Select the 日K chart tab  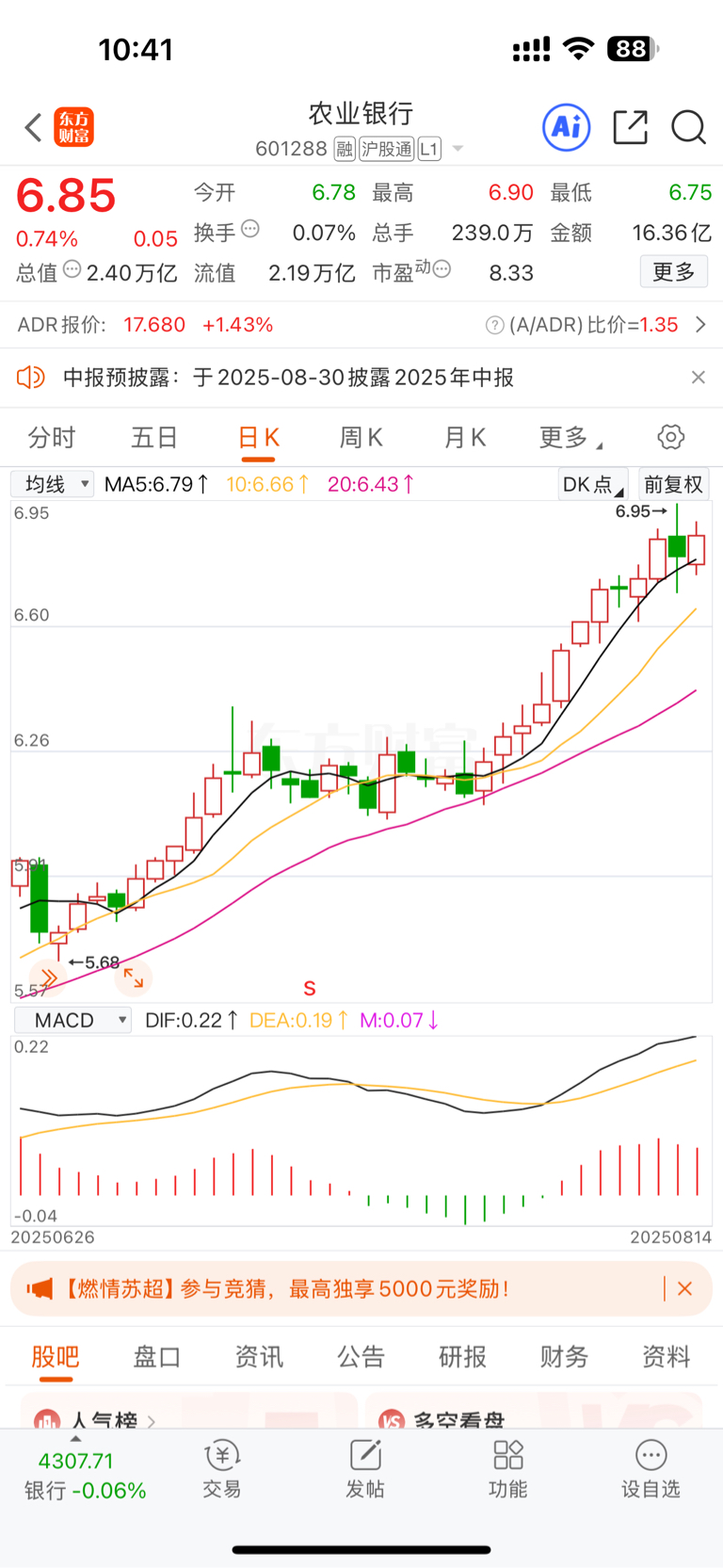pos(258,438)
